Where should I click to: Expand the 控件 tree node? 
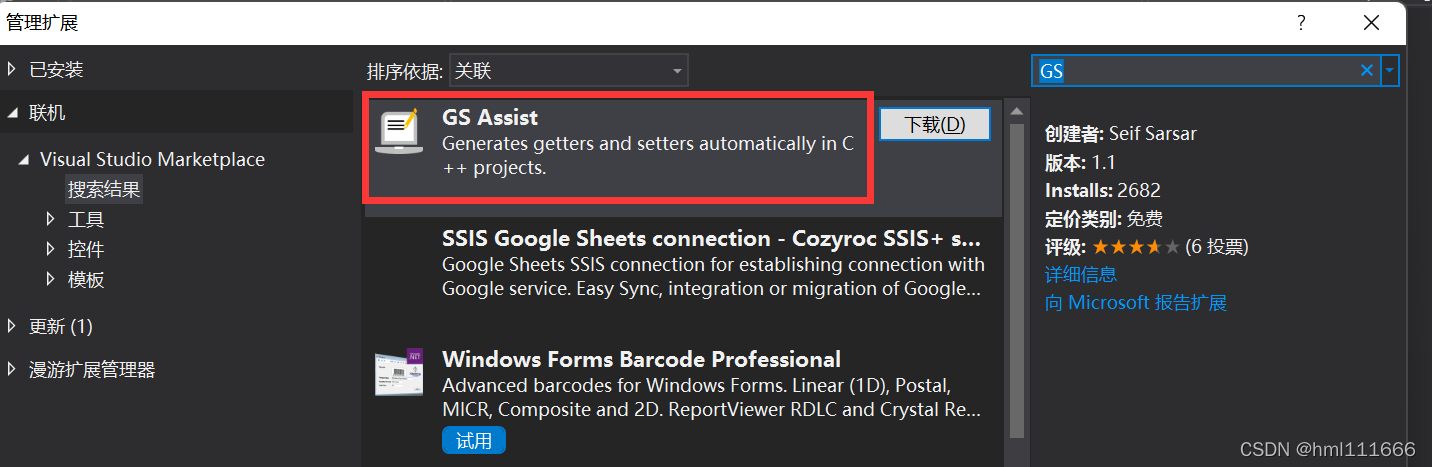pos(51,249)
